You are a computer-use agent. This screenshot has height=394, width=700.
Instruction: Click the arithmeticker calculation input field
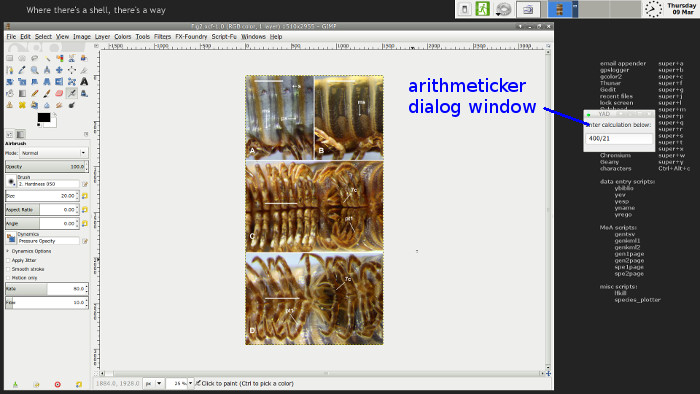point(619,139)
